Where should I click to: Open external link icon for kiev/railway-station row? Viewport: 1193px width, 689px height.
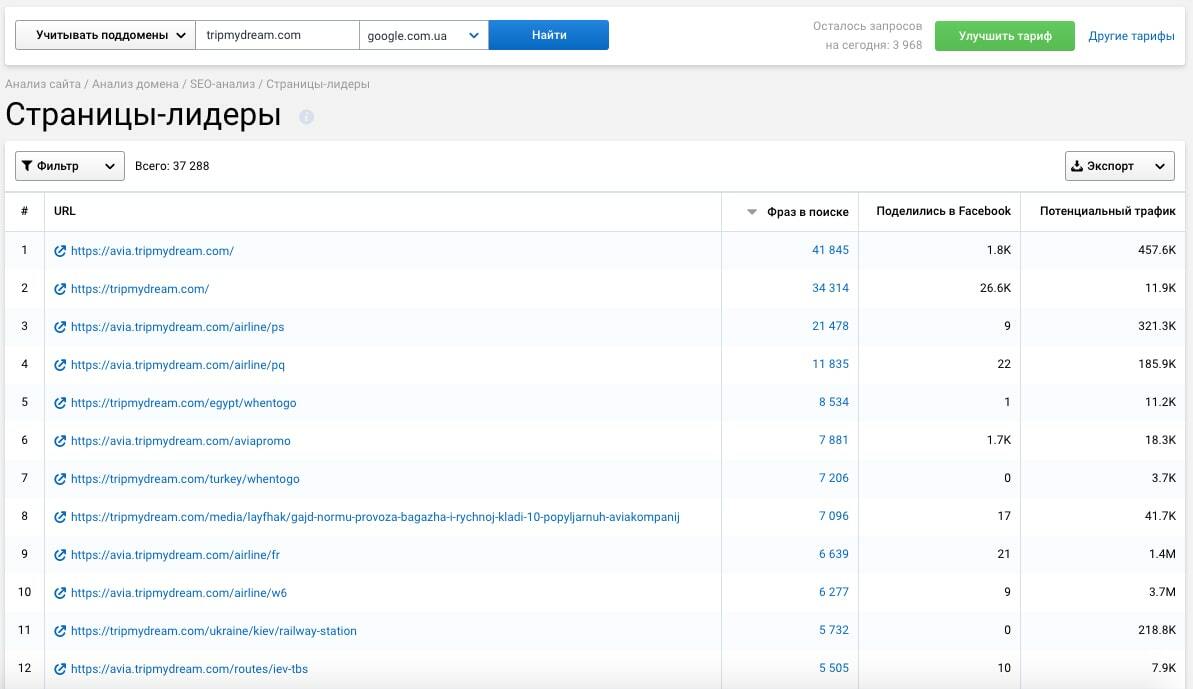point(60,631)
